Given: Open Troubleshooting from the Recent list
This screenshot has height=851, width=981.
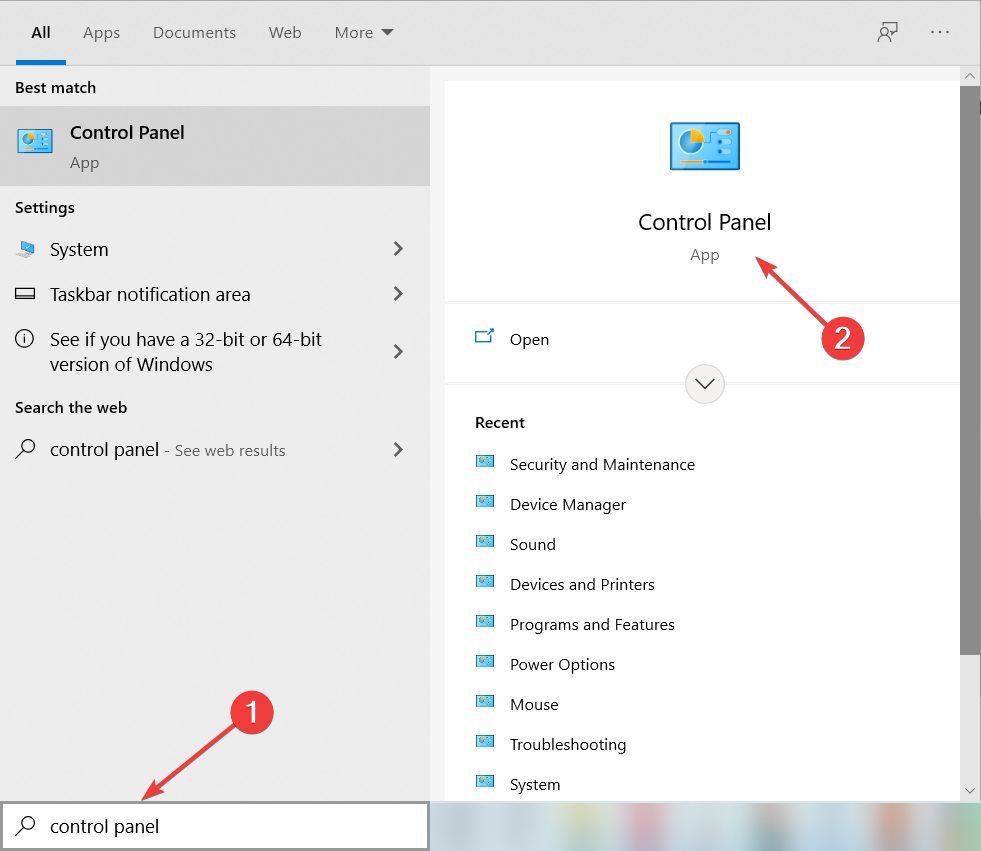Looking at the screenshot, I should pos(567,745).
